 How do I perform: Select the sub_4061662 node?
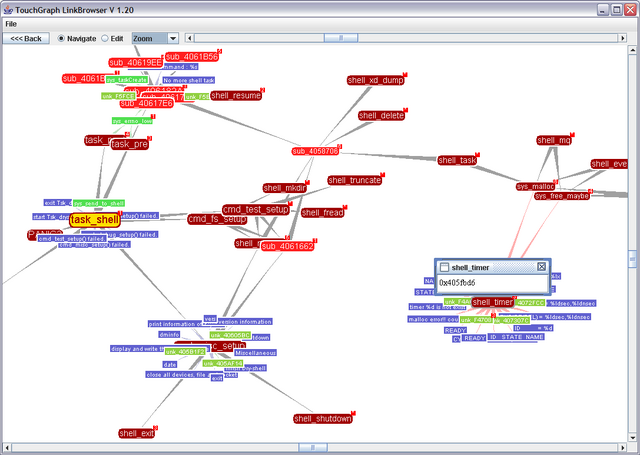pyautogui.click(x=287, y=246)
